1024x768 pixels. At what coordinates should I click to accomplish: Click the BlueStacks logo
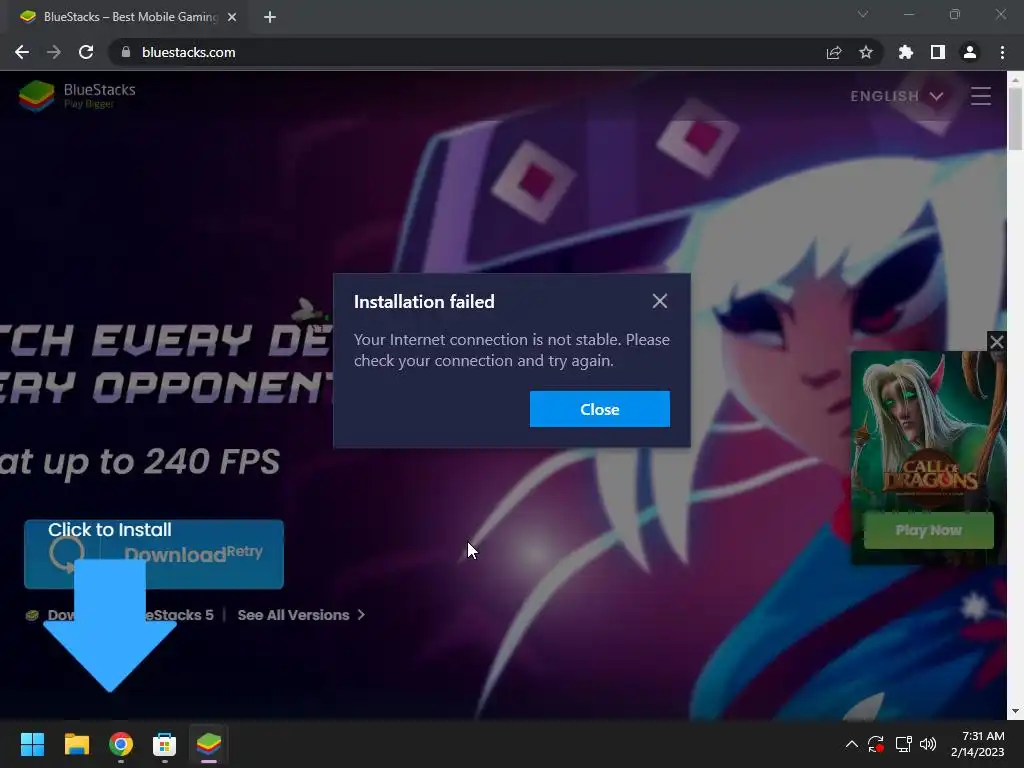click(x=77, y=96)
